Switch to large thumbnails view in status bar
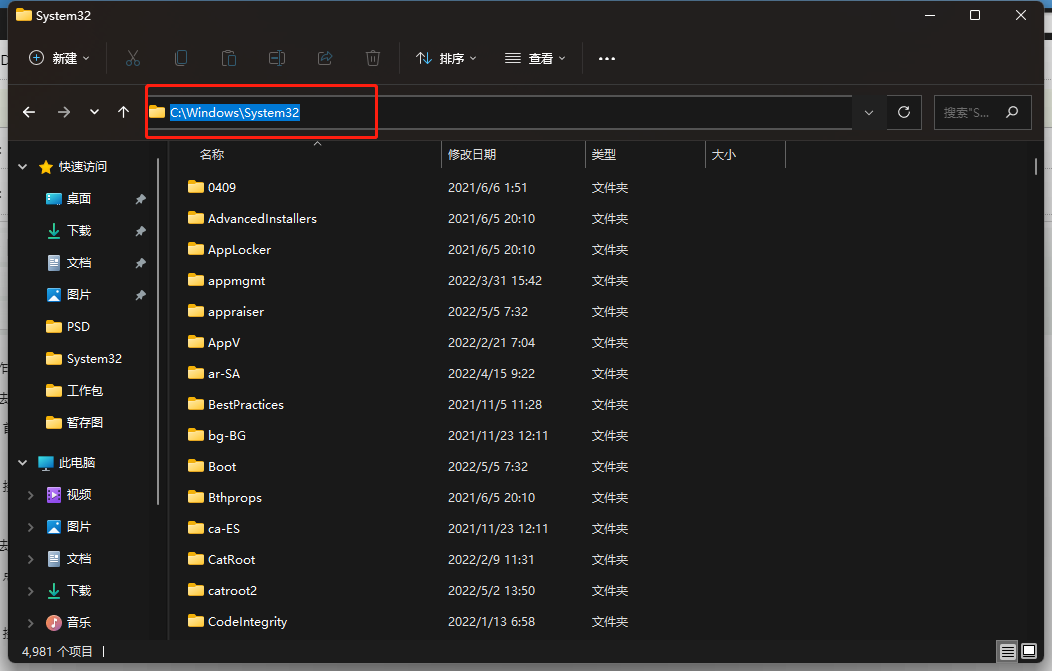 pyautogui.click(x=1029, y=652)
